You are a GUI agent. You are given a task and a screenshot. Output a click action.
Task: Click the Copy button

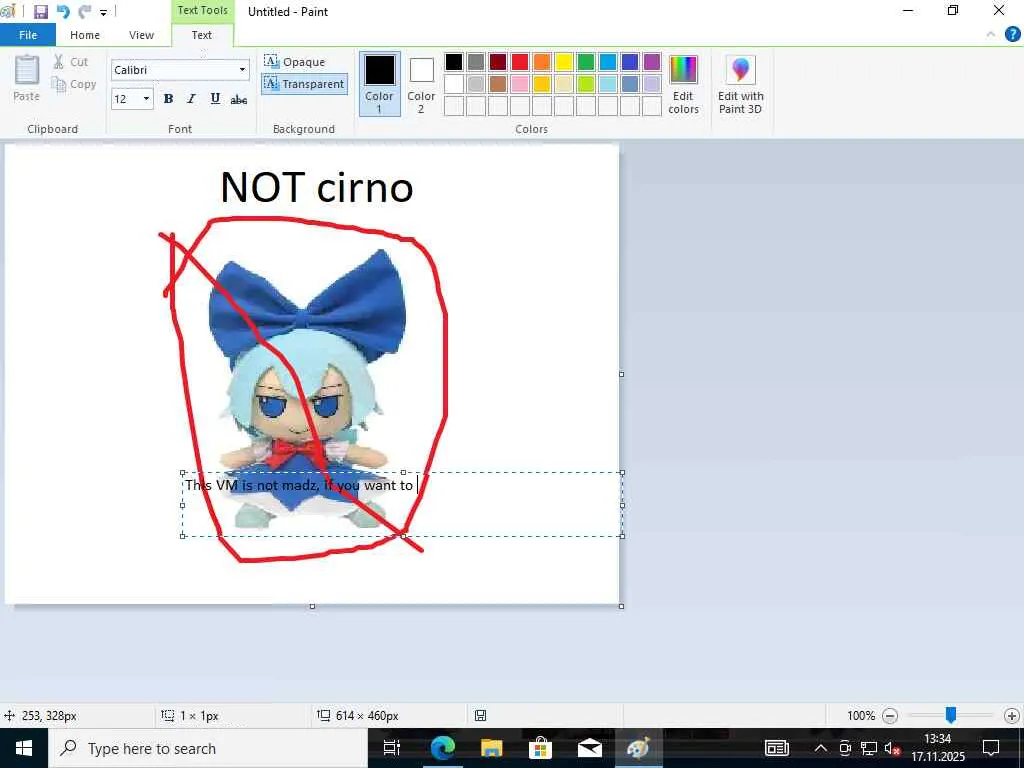coord(74,84)
